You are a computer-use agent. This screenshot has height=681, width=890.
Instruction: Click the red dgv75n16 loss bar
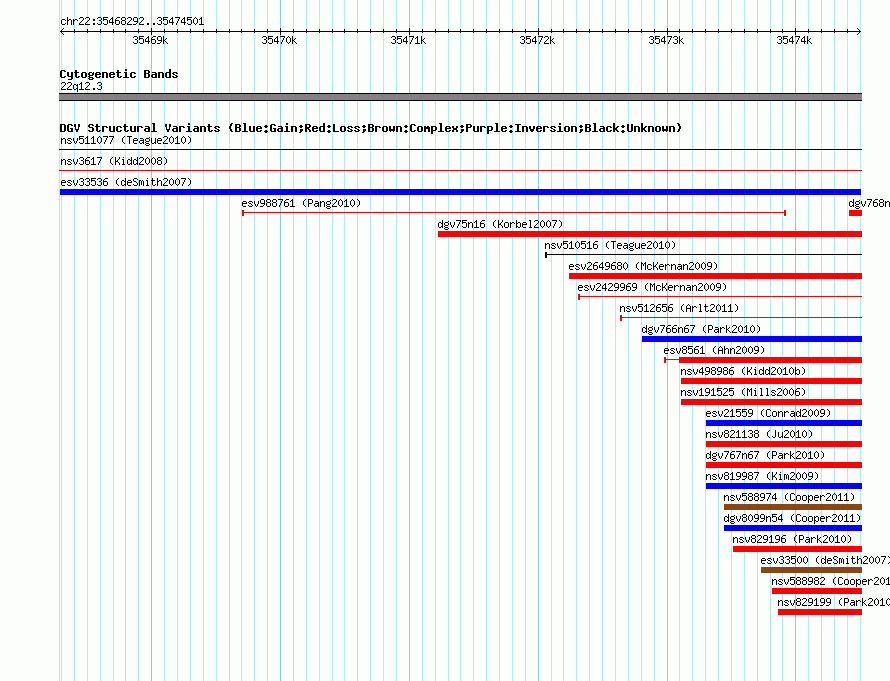click(650, 234)
